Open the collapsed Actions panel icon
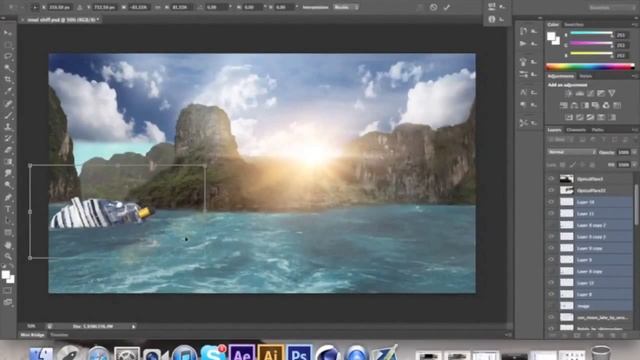This screenshot has height=360, width=640. (x=523, y=43)
